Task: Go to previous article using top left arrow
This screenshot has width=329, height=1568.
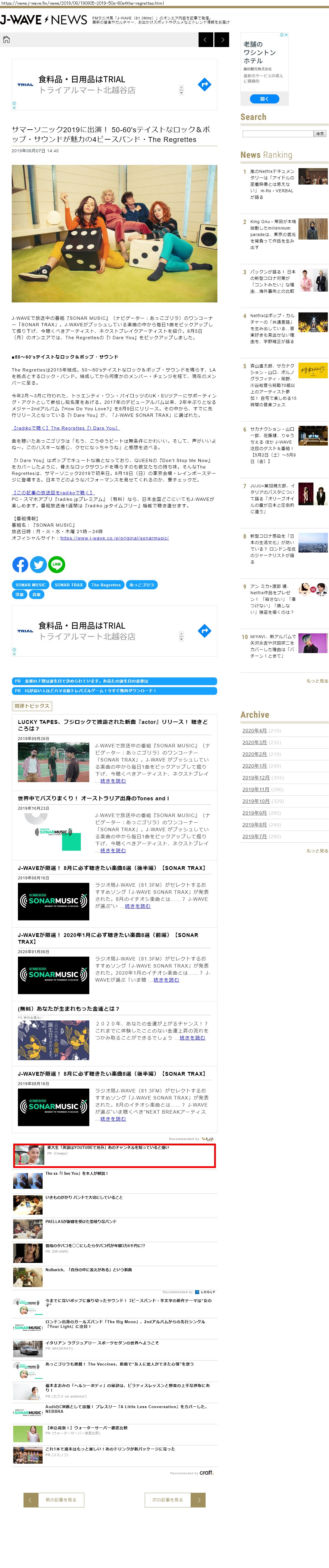Action: point(206,40)
